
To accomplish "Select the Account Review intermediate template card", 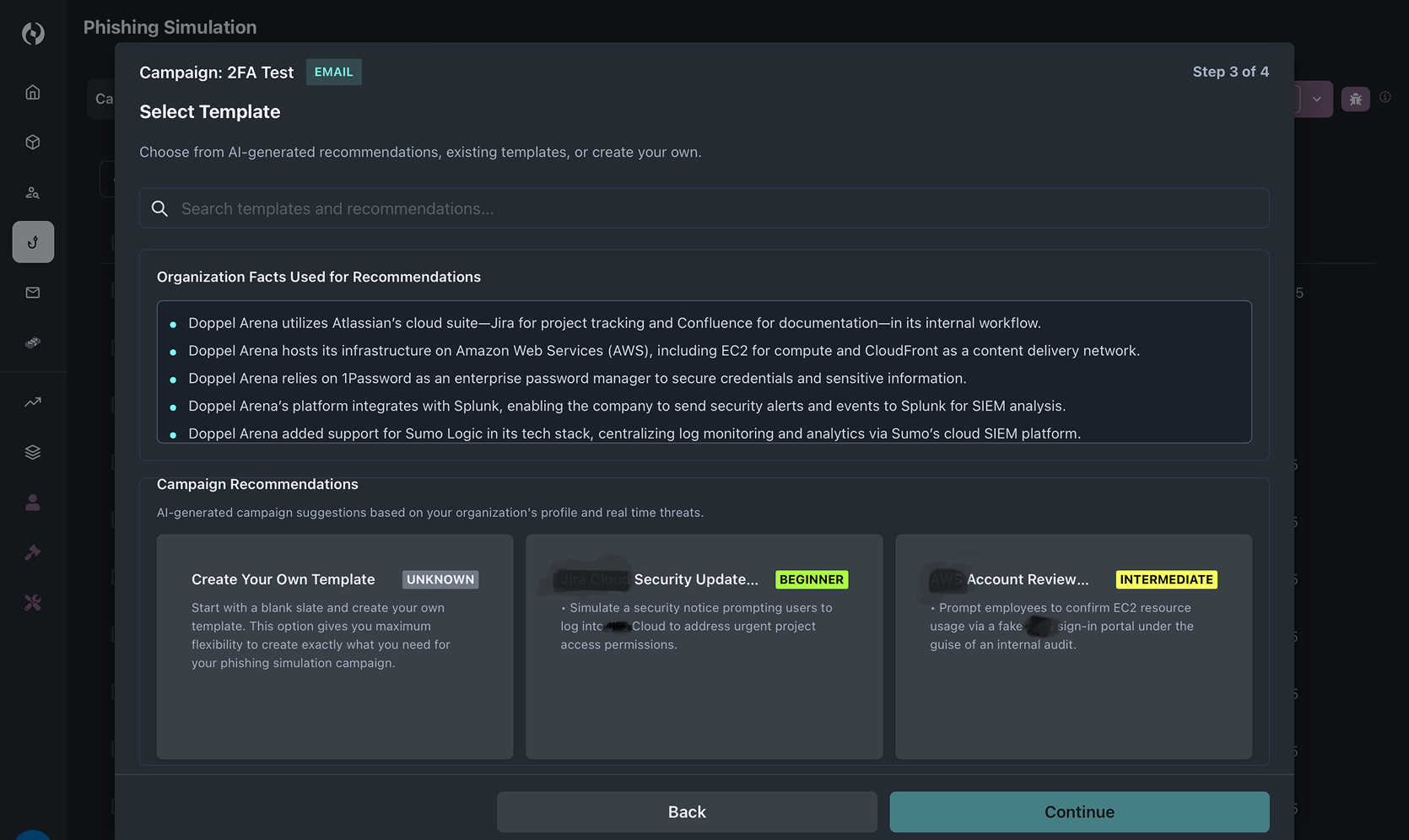I will (x=1073, y=646).
